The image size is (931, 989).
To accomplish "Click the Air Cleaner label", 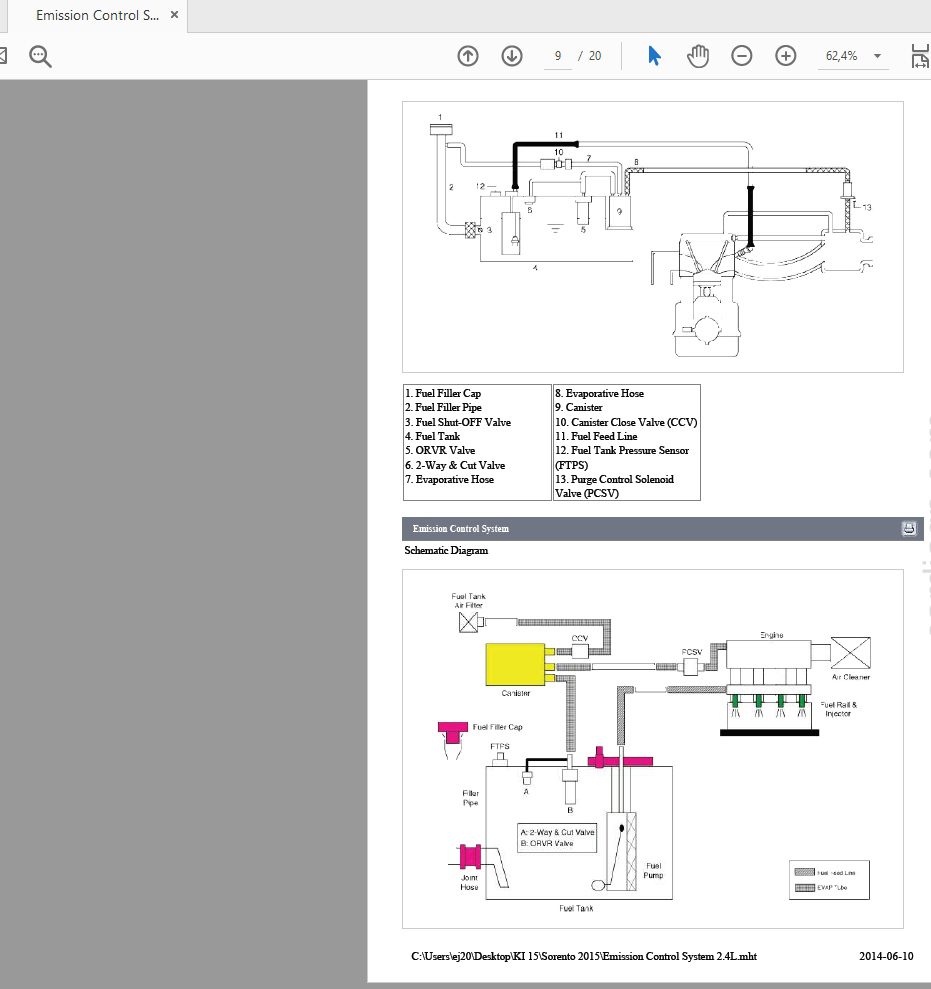I will coord(850,677).
